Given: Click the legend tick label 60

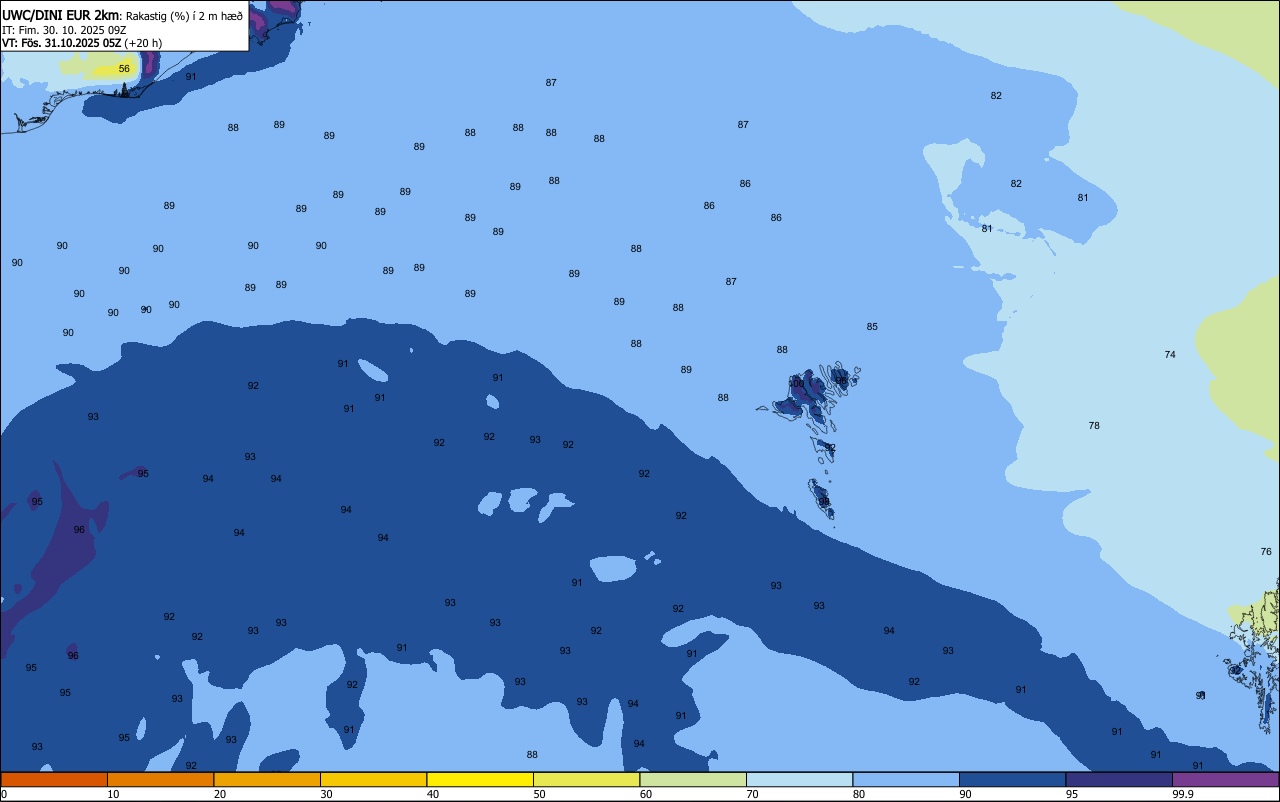Looking at the screenshot, I should (645, 794).
